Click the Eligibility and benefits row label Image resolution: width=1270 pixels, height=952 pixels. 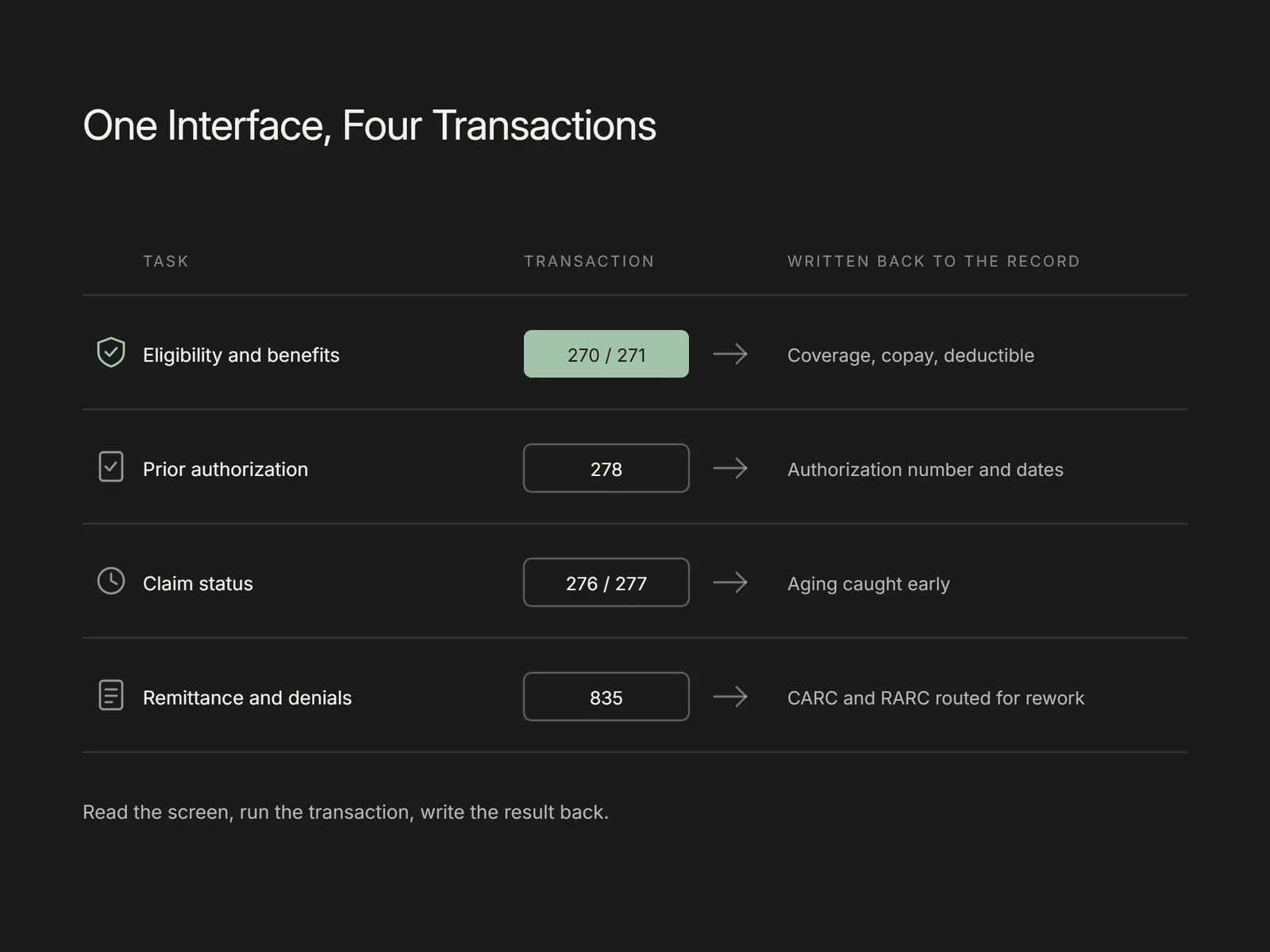tap(241, 355)
